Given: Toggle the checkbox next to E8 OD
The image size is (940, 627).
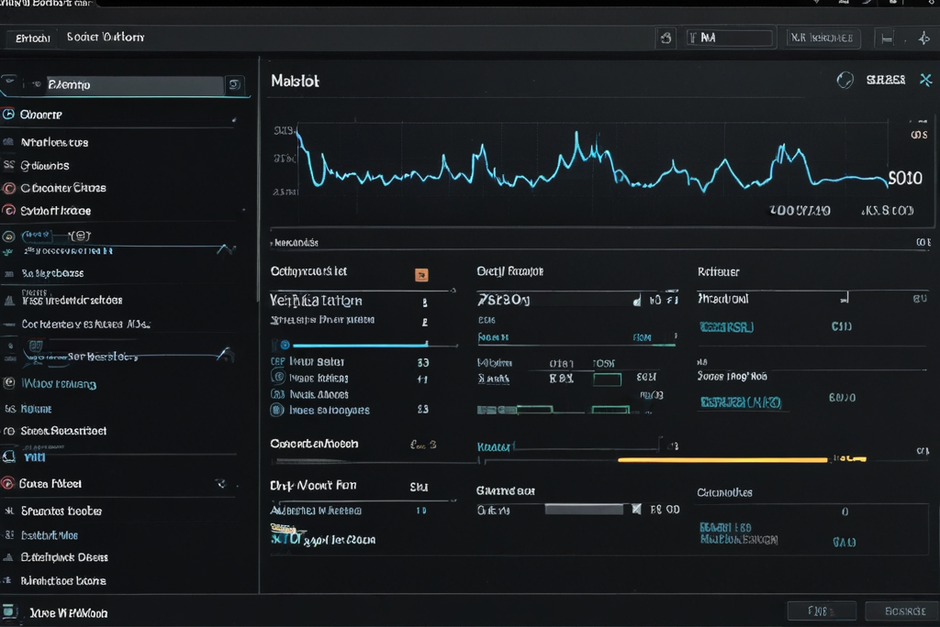Looking at the screenshot, I should coord(636,509).
